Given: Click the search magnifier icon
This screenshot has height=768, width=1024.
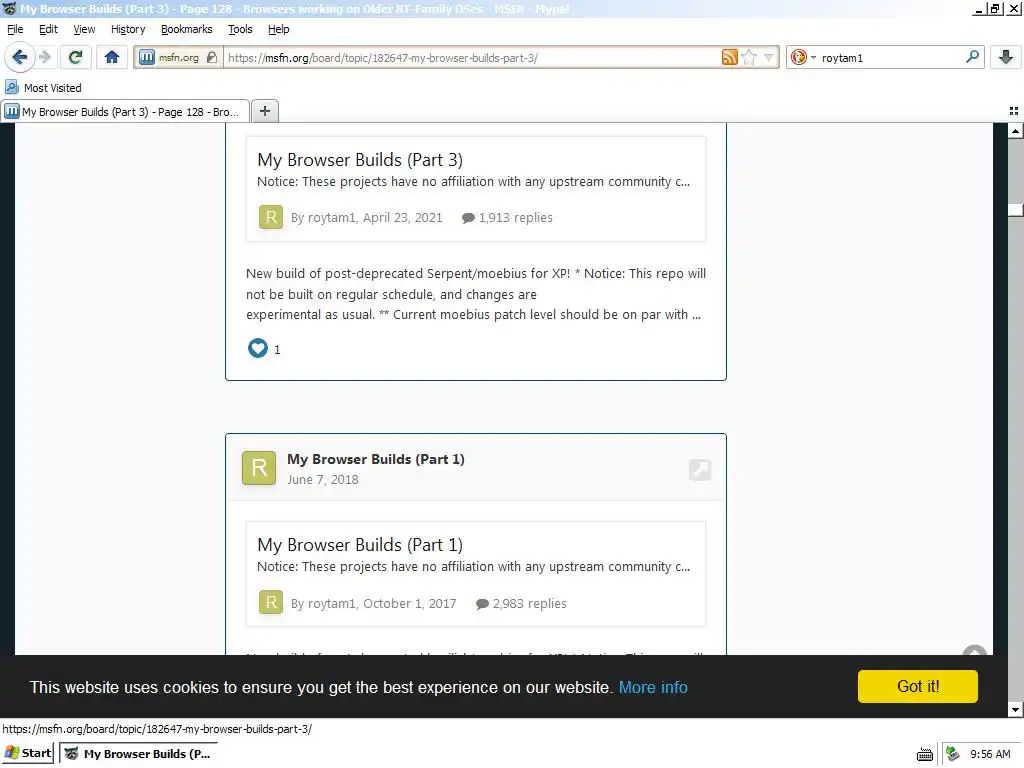Looking at the screenshot, I should coord(972,57).
